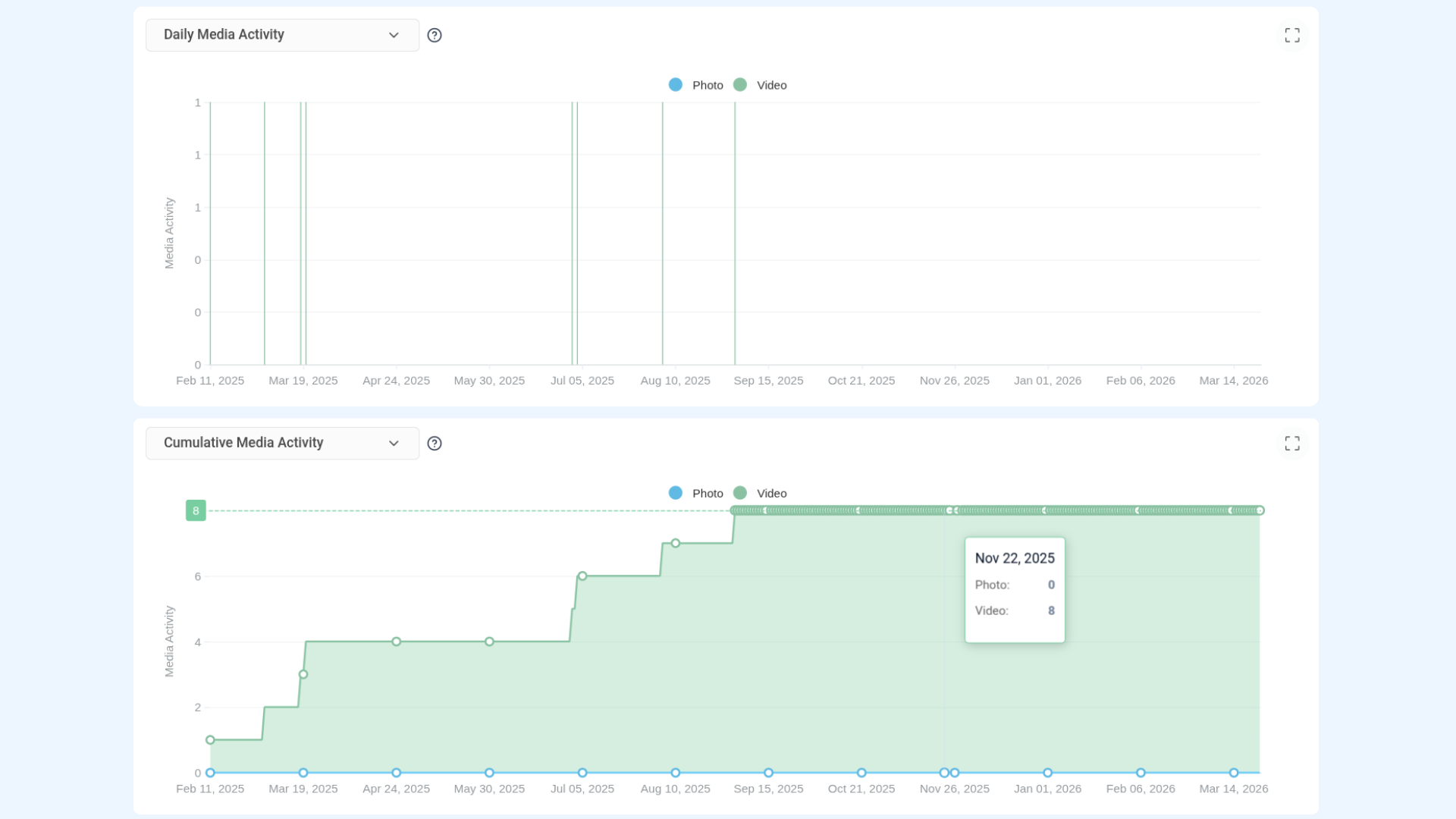Image resolution: width=1456 pixels, height=819 pixels.
Task: Click help icon beside Cumulative Media Activity
Action: (x=434, y=443)
